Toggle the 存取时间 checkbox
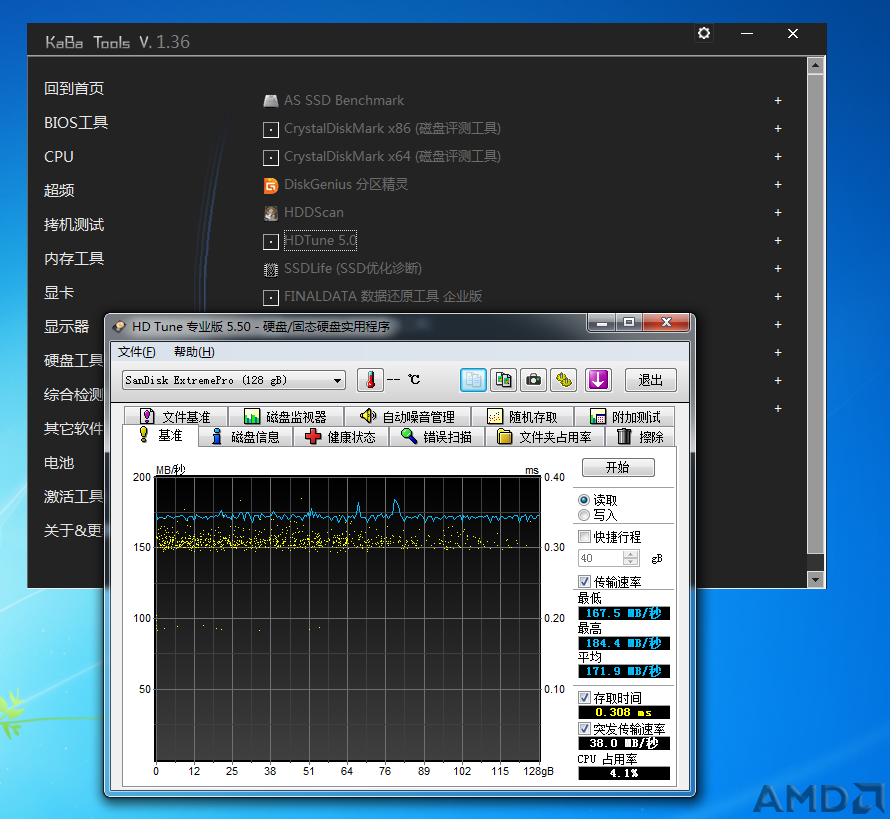 (584, 698)
